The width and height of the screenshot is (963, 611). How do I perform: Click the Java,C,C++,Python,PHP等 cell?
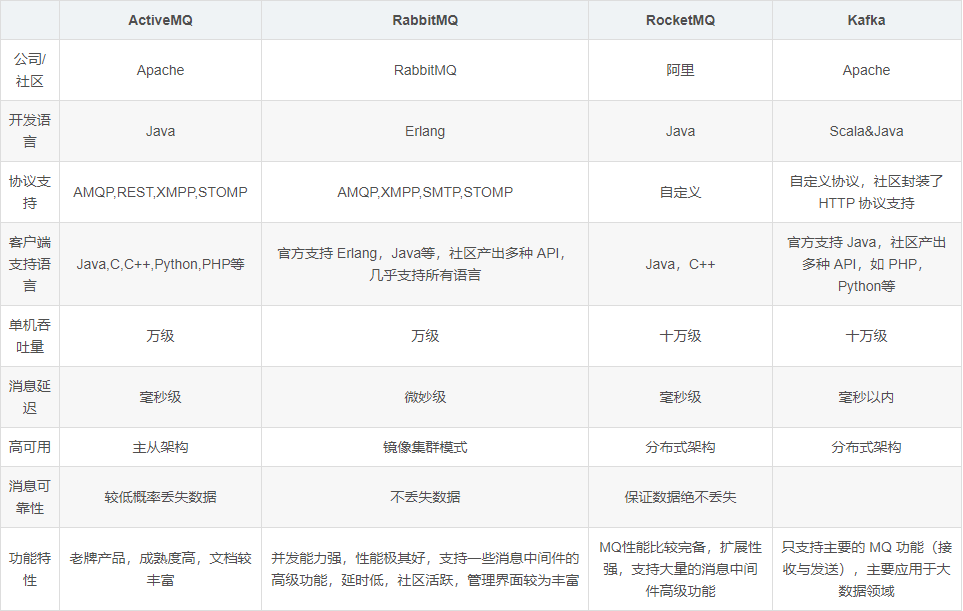(160, 264)
